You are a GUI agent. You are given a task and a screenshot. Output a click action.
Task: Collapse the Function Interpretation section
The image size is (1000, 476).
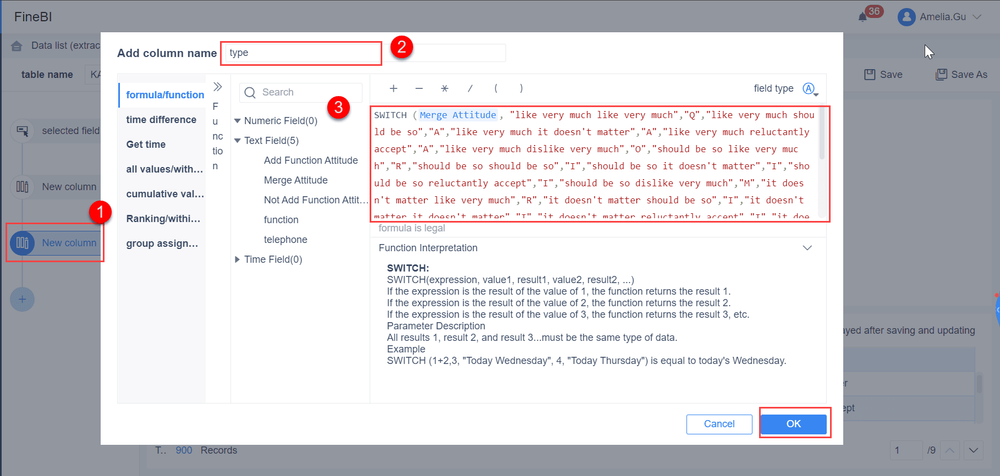807,248
